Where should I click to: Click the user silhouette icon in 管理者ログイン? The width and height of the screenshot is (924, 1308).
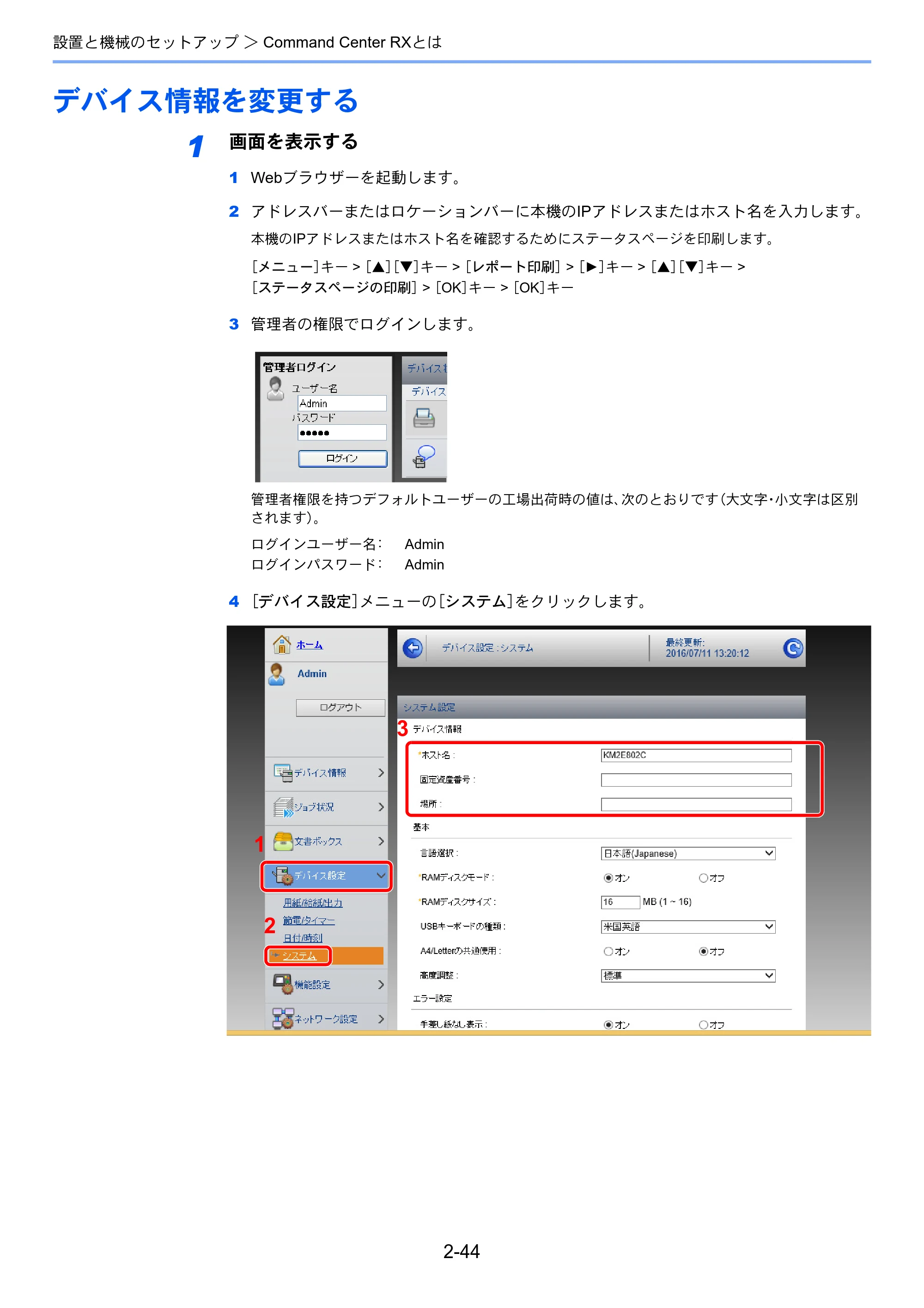click(275, 389)
